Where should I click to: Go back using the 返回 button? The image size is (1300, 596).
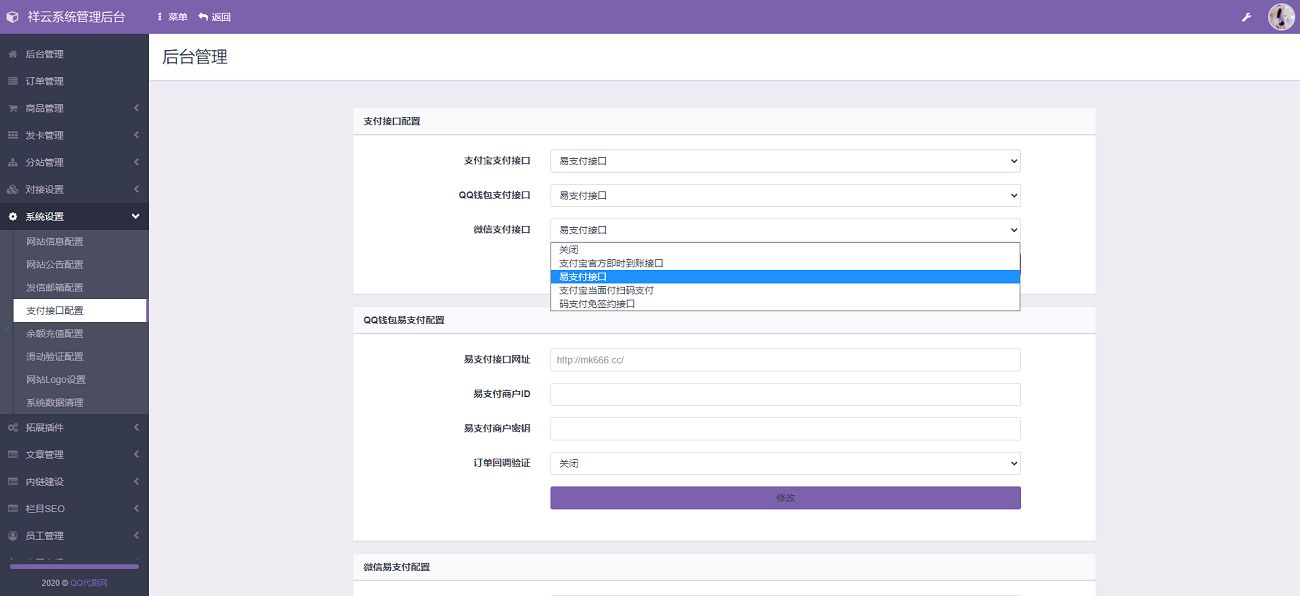pos(215,17)
